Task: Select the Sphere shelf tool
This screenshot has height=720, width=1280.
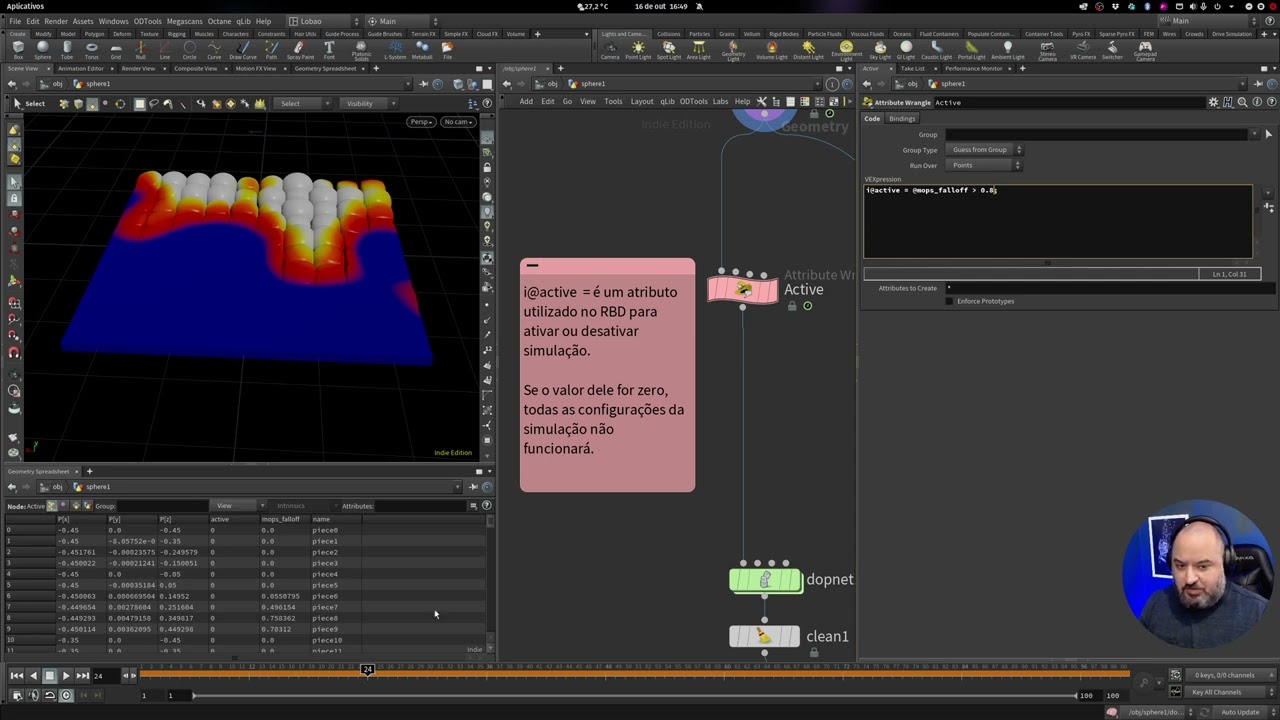Action: tap(43, 50)
